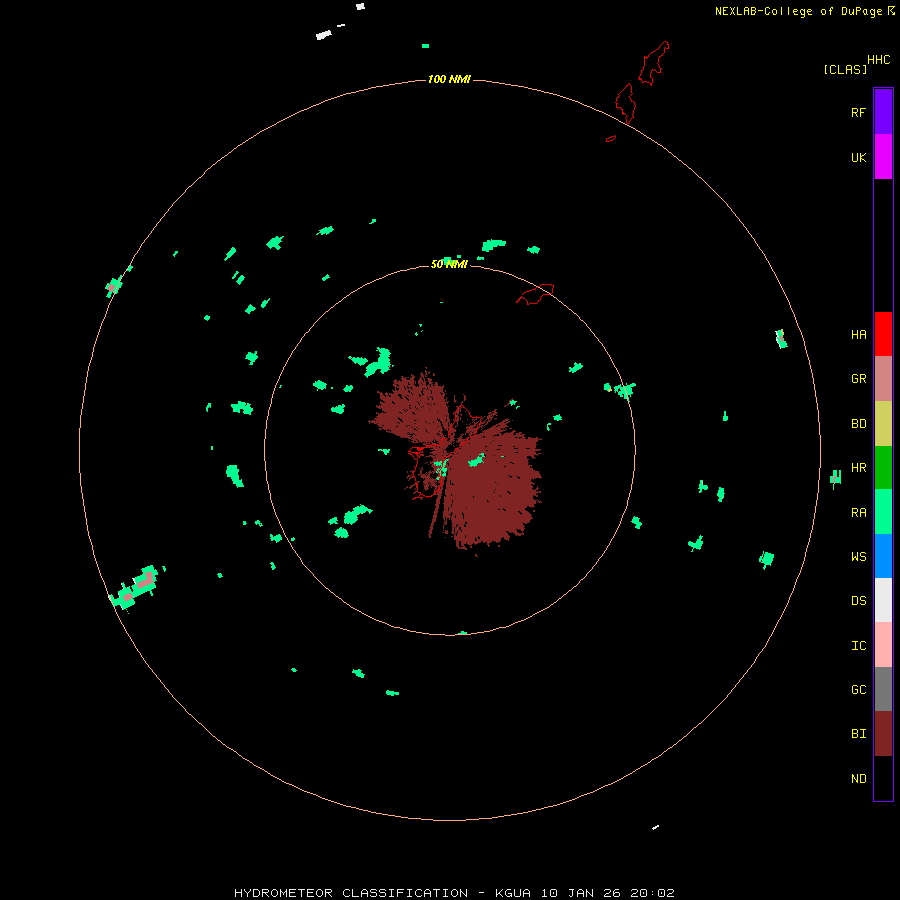This screenshot has height=900, width=900.
Task: Pick the yellow BD legend color swatch
Action: click(883, 424)
